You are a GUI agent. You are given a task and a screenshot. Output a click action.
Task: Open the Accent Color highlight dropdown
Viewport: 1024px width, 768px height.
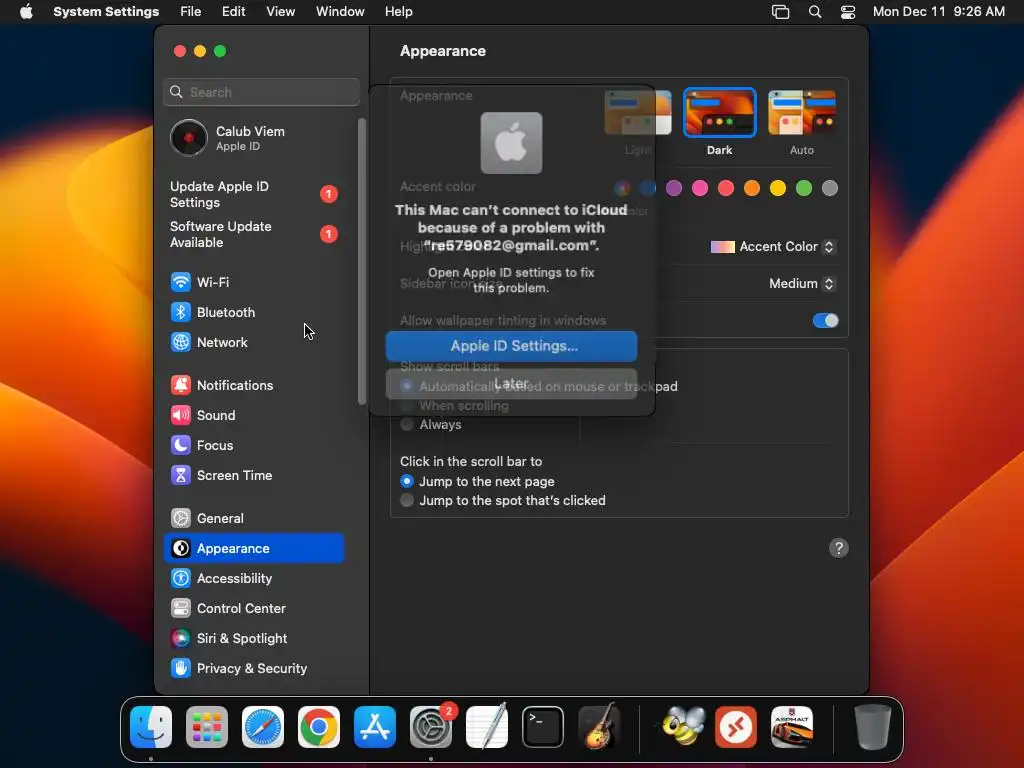(x=773, y=247)
